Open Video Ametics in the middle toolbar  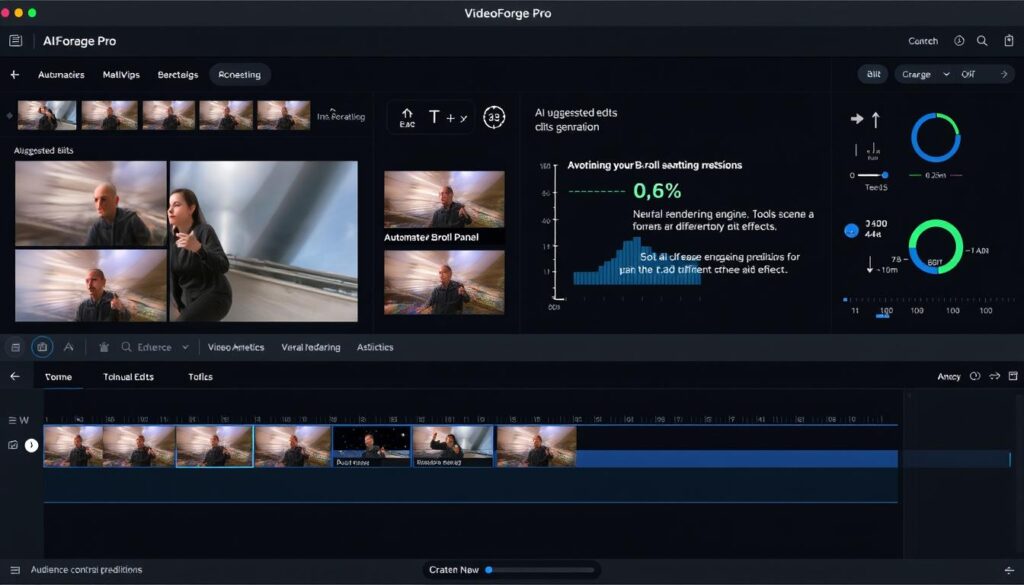(x=236, y=347)
